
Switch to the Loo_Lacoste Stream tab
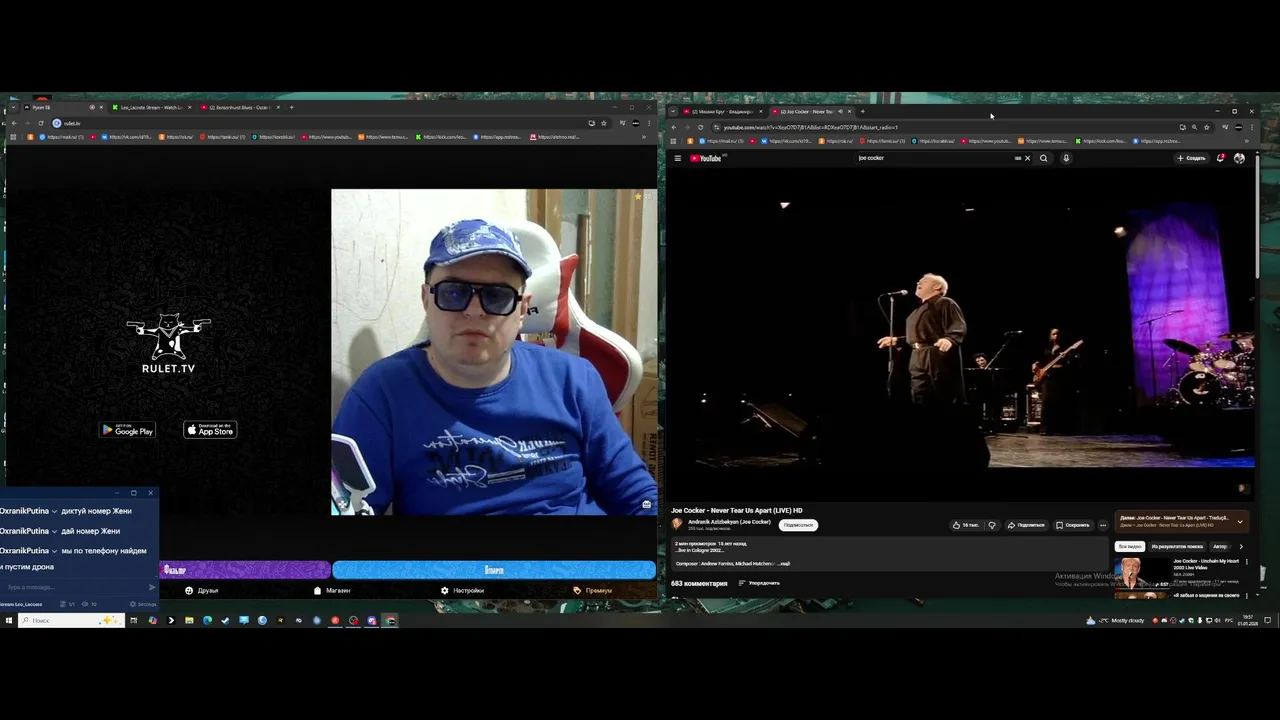coord(150,107)
